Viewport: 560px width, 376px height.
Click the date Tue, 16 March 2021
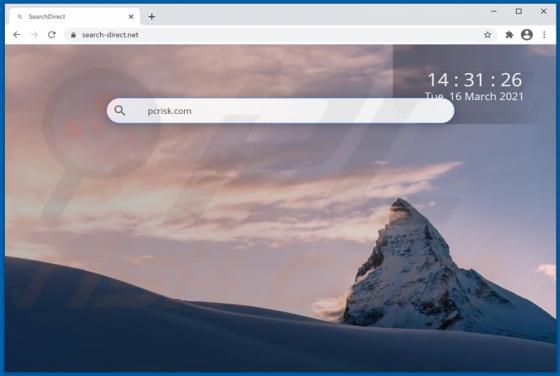pos(474,96)
